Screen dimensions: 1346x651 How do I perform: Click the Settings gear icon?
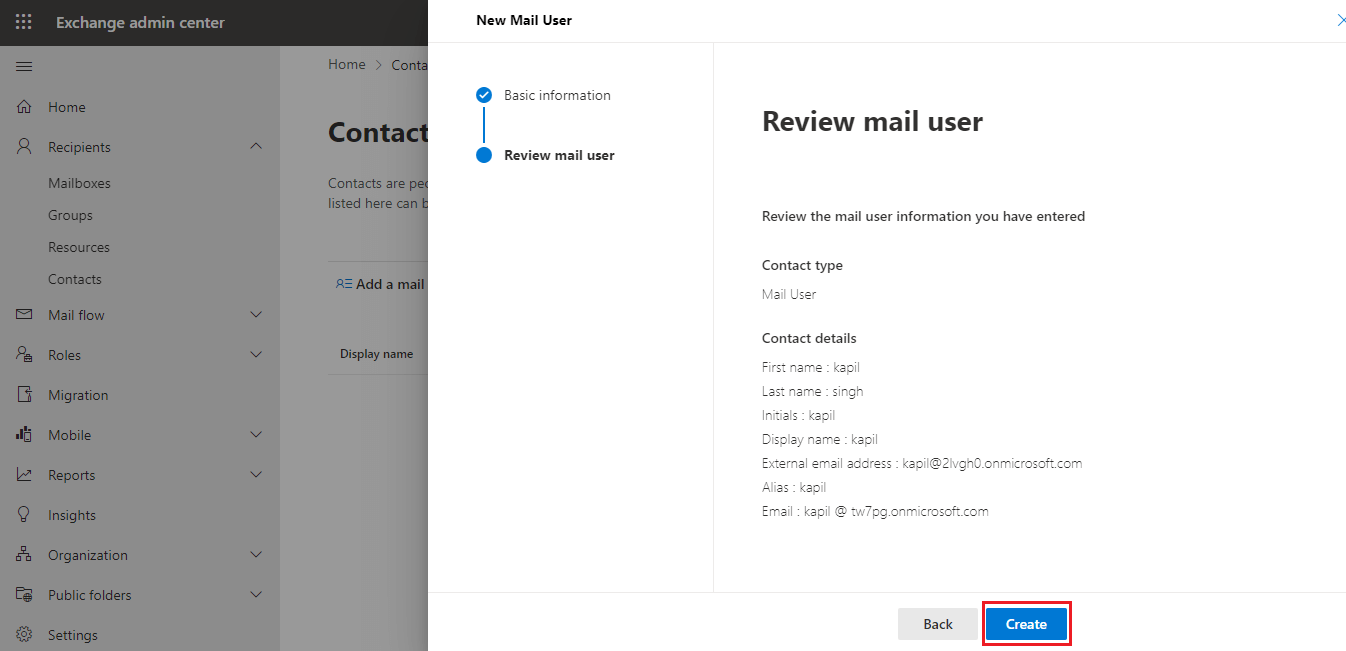25,635
